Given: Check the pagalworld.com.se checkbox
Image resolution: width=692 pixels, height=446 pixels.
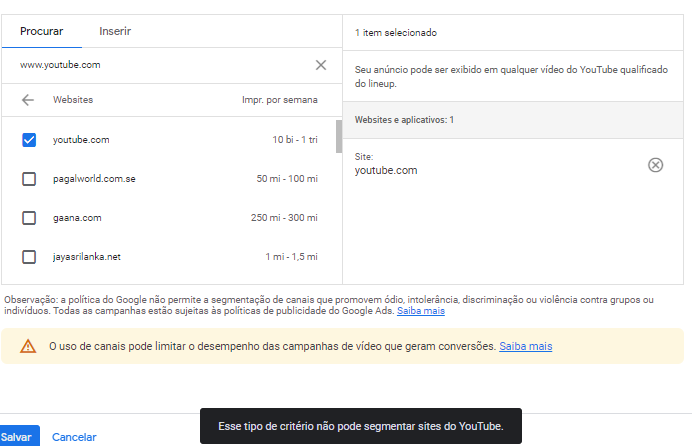Looking at the screenshot, I should pyautogui.click(x=29, y=179).
